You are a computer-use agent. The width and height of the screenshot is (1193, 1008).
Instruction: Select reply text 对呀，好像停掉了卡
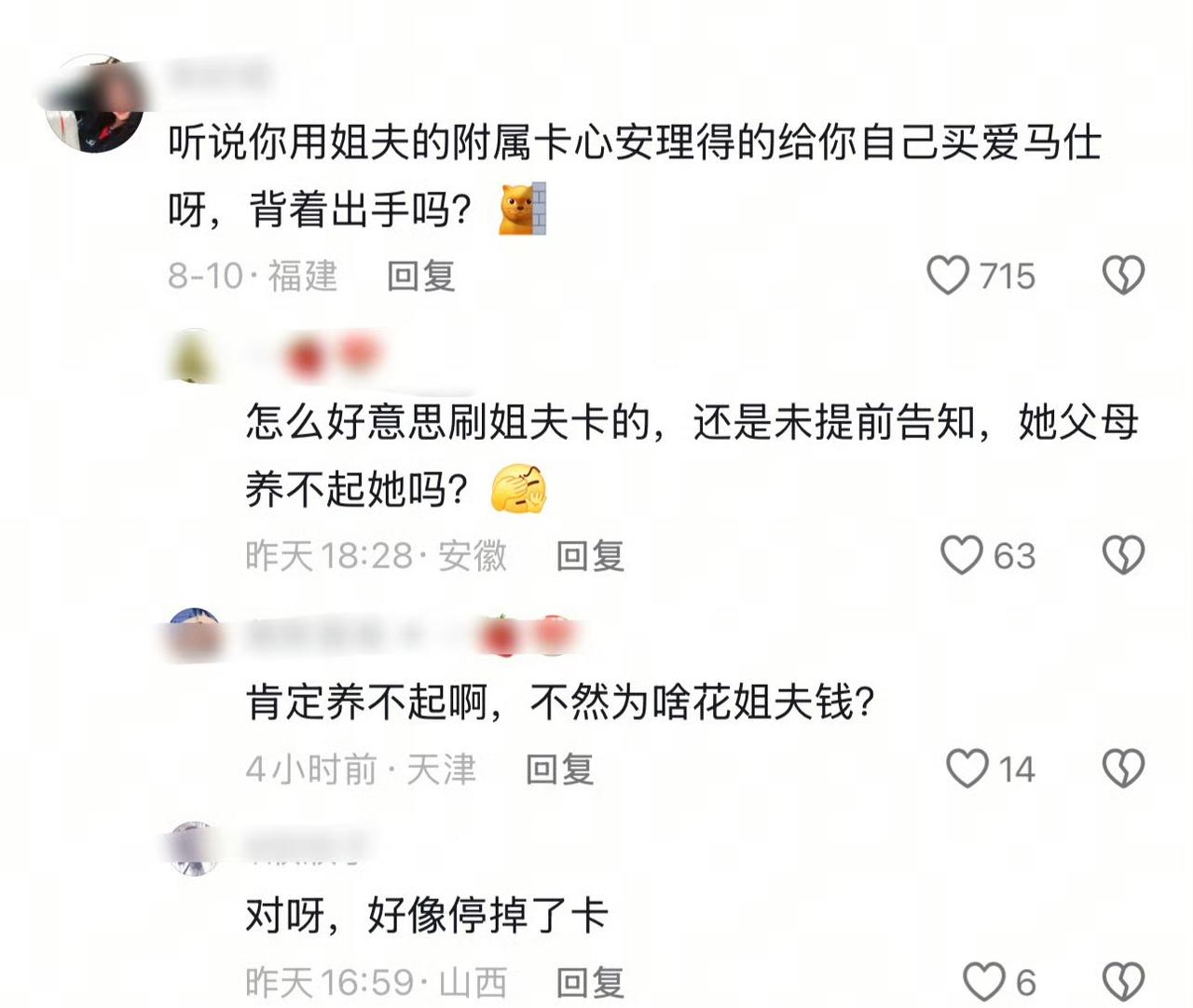pos(427,915)
